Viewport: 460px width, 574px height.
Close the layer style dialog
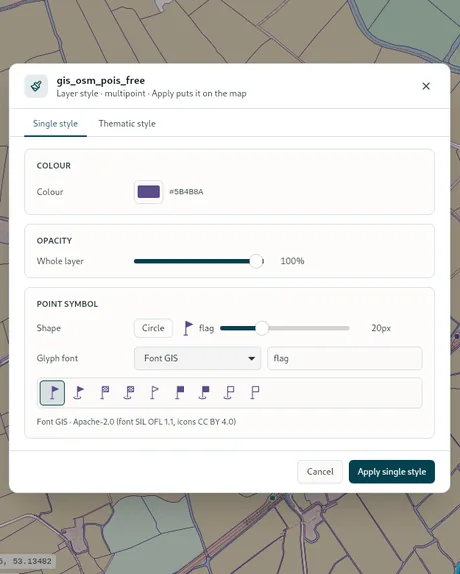[x=426, y=86]
